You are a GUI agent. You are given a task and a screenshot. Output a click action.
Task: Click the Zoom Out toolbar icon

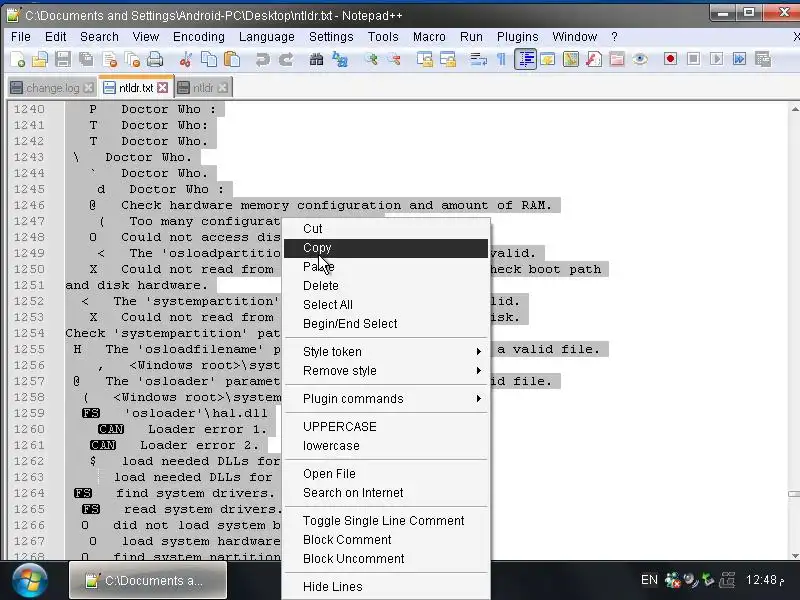(393, 60)
